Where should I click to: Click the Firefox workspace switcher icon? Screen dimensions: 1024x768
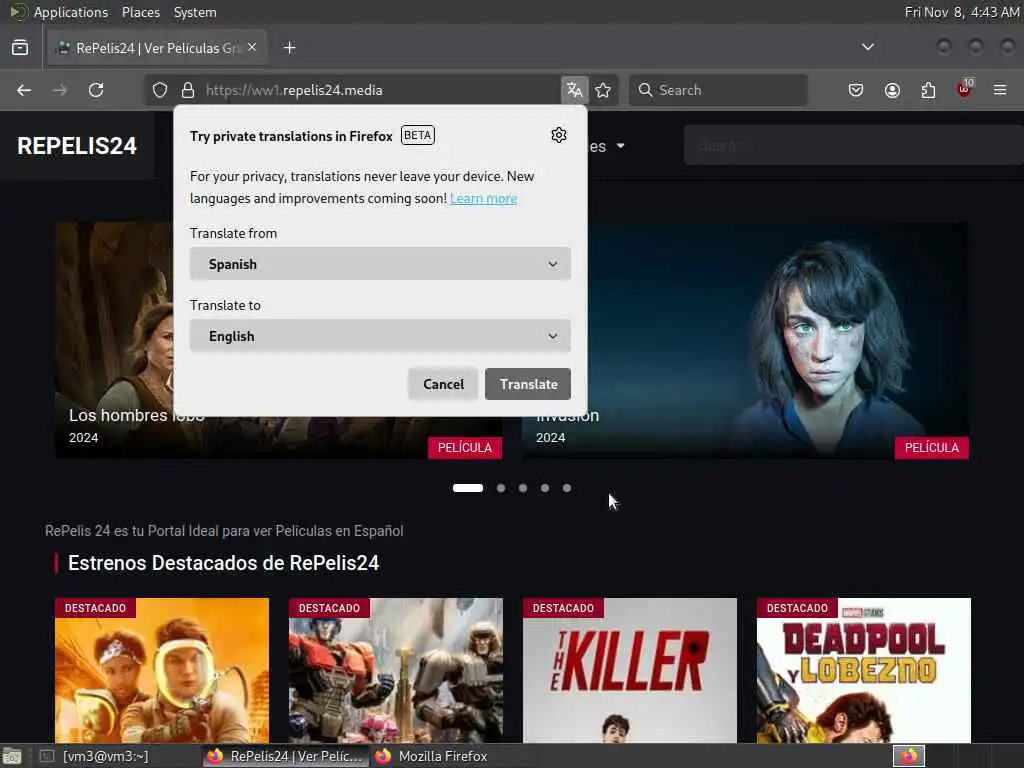[x=909, y=756]
